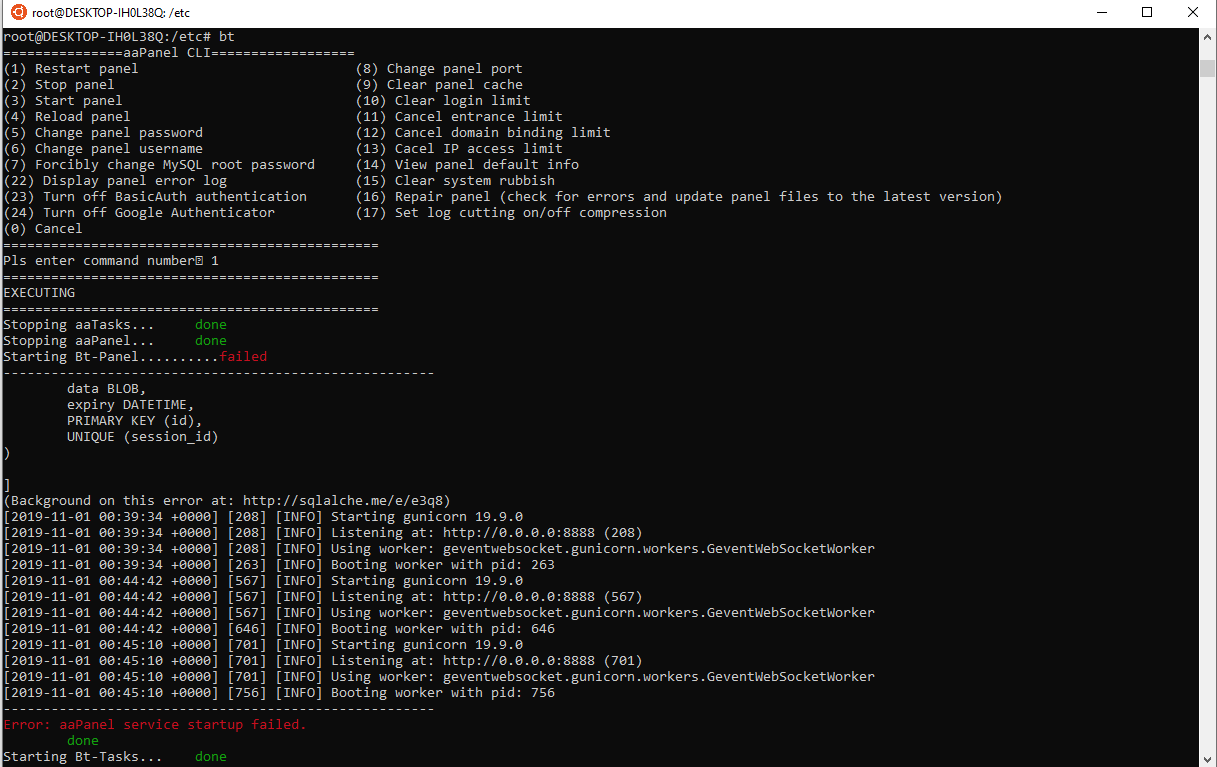1217x767 pixels.
Task: Minimize the terminal window
Action: tap(1101, 13)
